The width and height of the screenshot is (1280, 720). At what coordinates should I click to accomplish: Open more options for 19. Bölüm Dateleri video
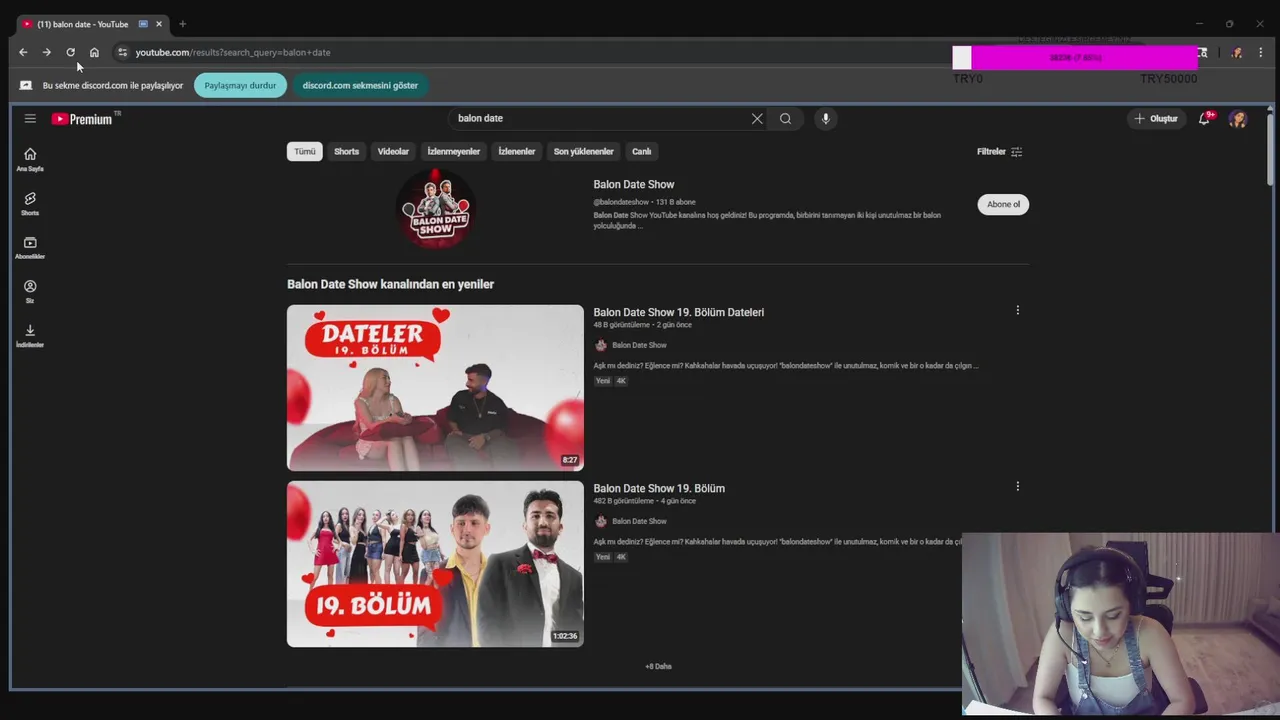pyautogui.click(x=1018, y=310)
